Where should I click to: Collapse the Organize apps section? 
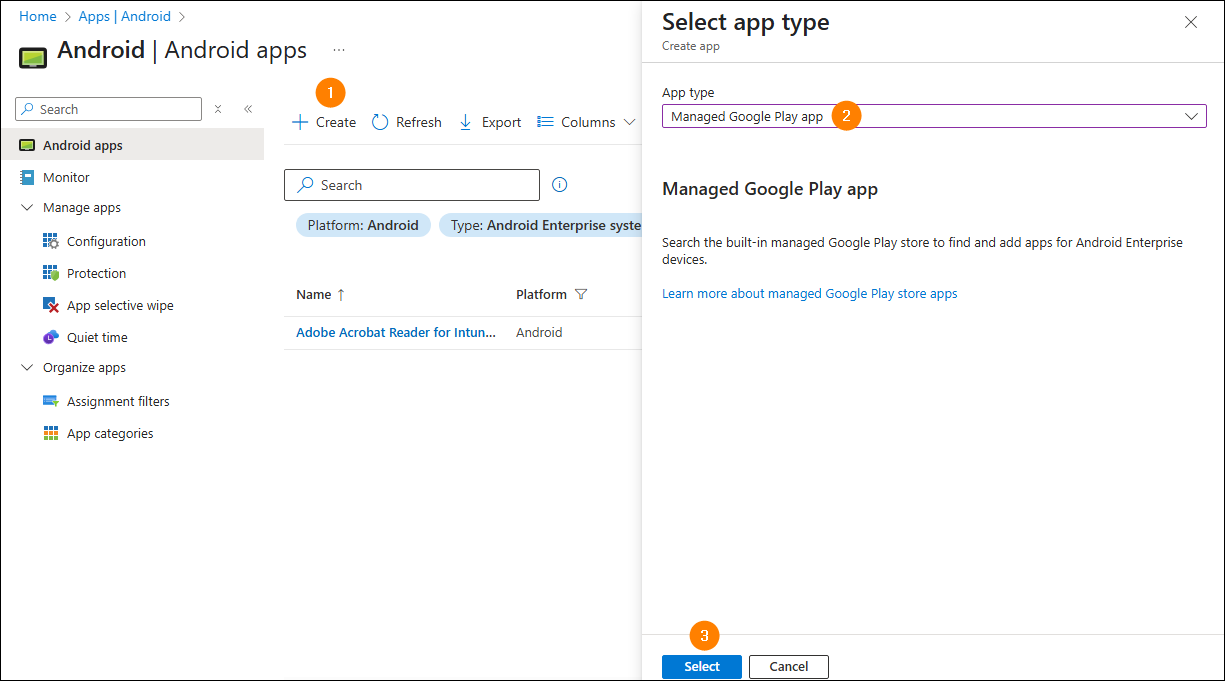click(x=27, y=367)
